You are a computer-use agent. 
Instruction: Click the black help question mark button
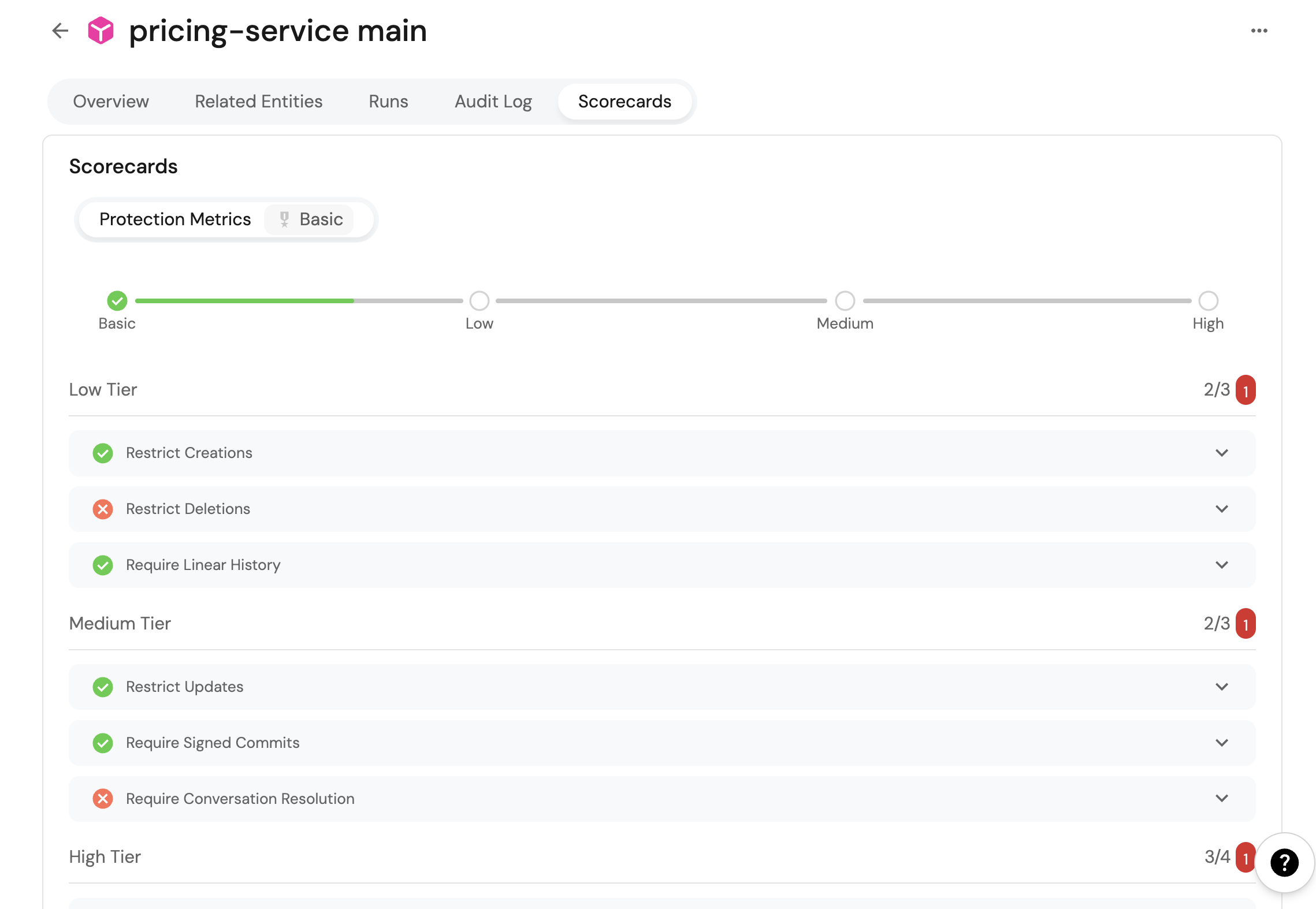point(1284,863)
